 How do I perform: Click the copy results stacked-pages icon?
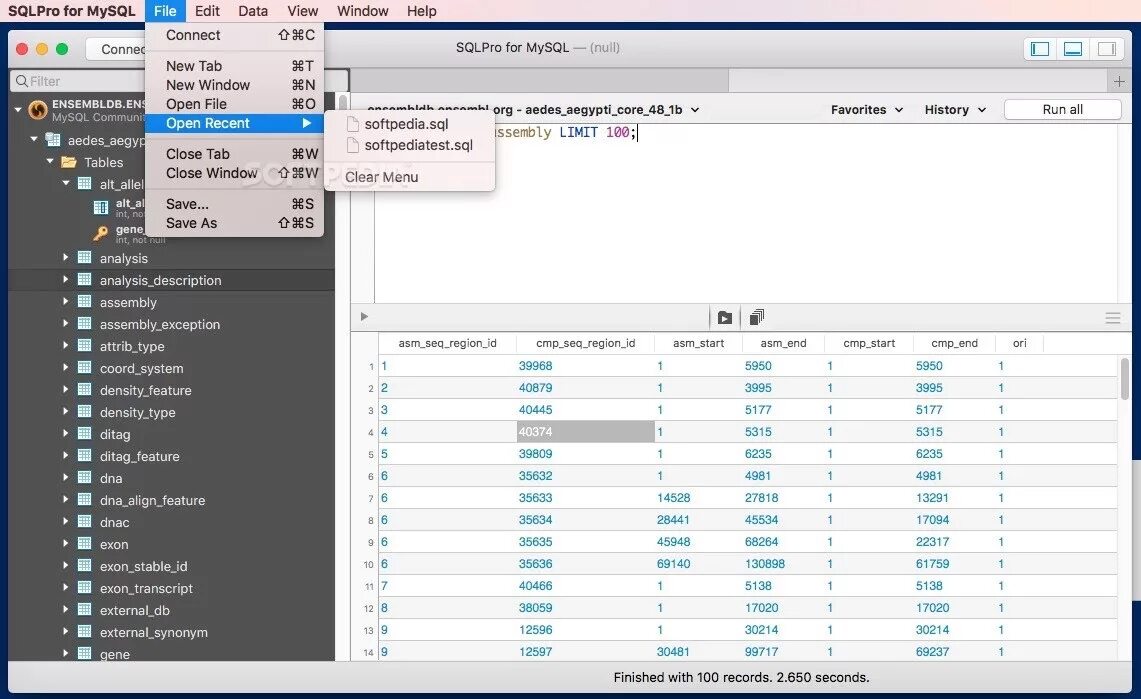point(757,317)
